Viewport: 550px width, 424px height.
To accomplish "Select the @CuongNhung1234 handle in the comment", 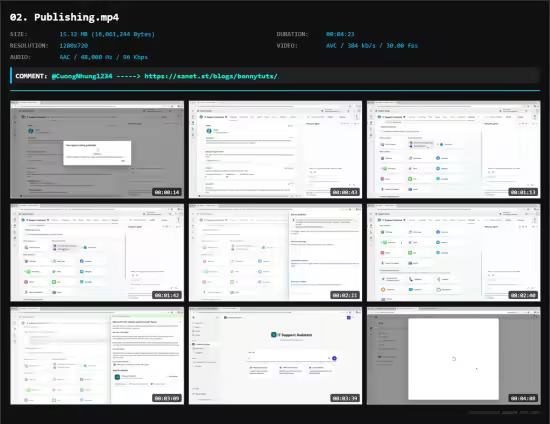I will (82, 76).
